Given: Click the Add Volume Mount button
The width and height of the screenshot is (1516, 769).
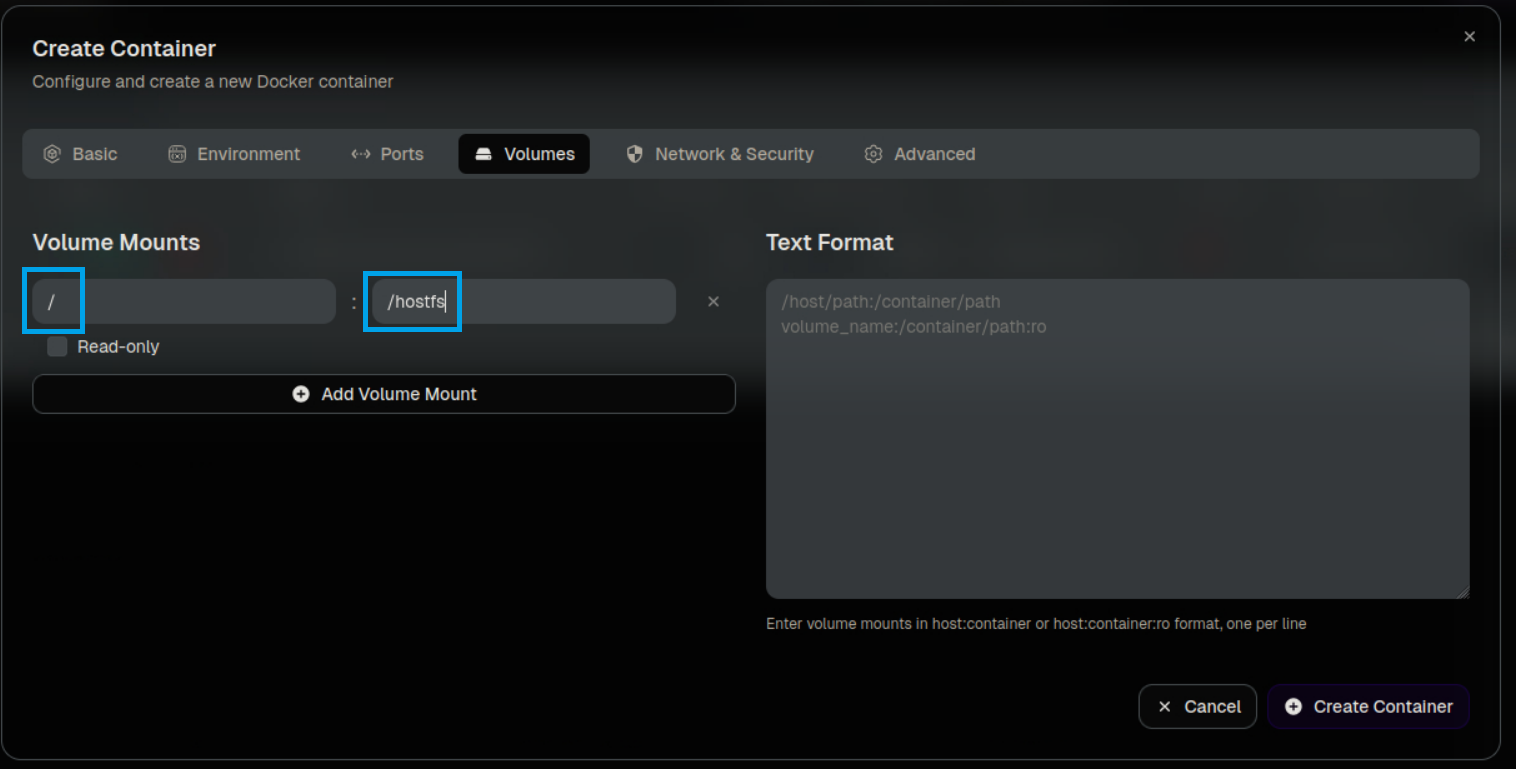Looking at the screenshot, I should pyautogui.click(x=384, y=394).
